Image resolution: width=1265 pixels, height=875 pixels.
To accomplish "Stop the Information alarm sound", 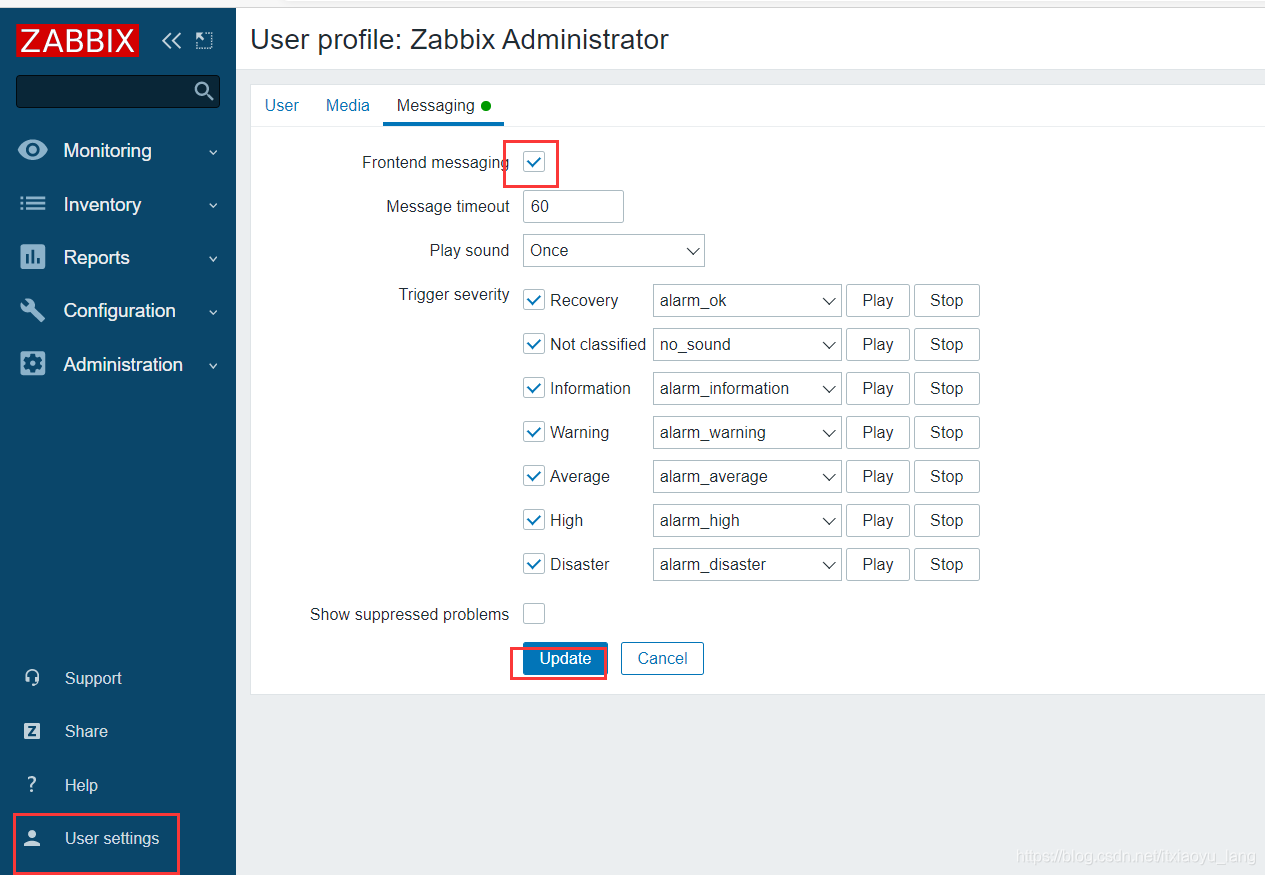I will click(x=947, y=388).
